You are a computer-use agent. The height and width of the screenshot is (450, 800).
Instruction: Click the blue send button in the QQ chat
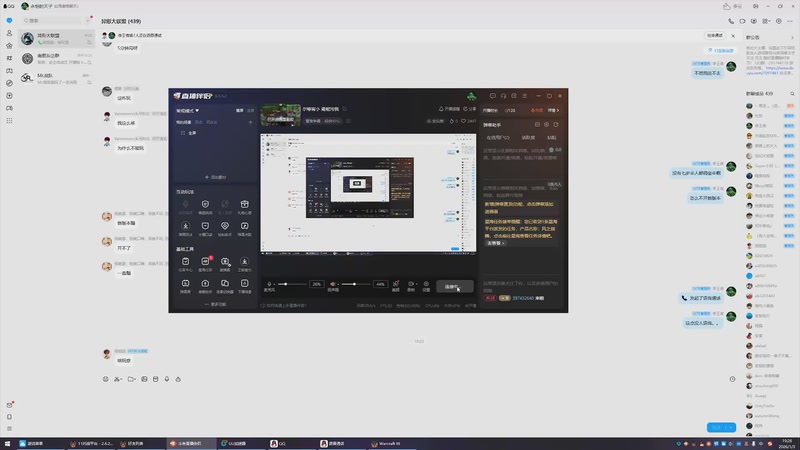click(716, 428)
